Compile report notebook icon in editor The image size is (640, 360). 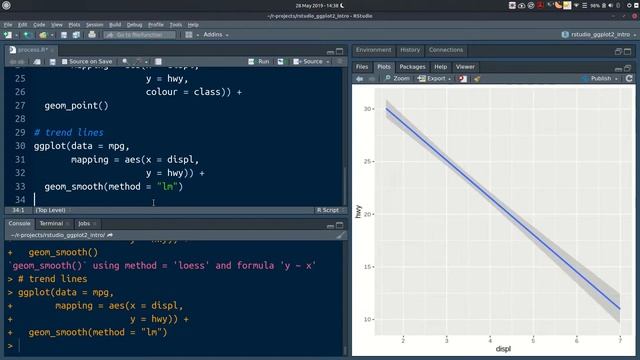tap(158, 62)
